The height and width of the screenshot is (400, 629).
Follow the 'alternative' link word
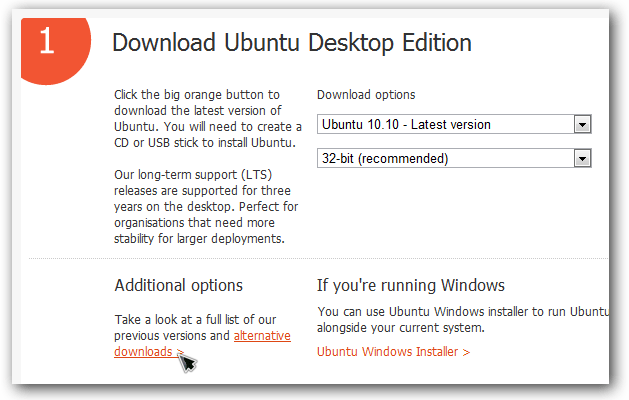coord(262,335)
